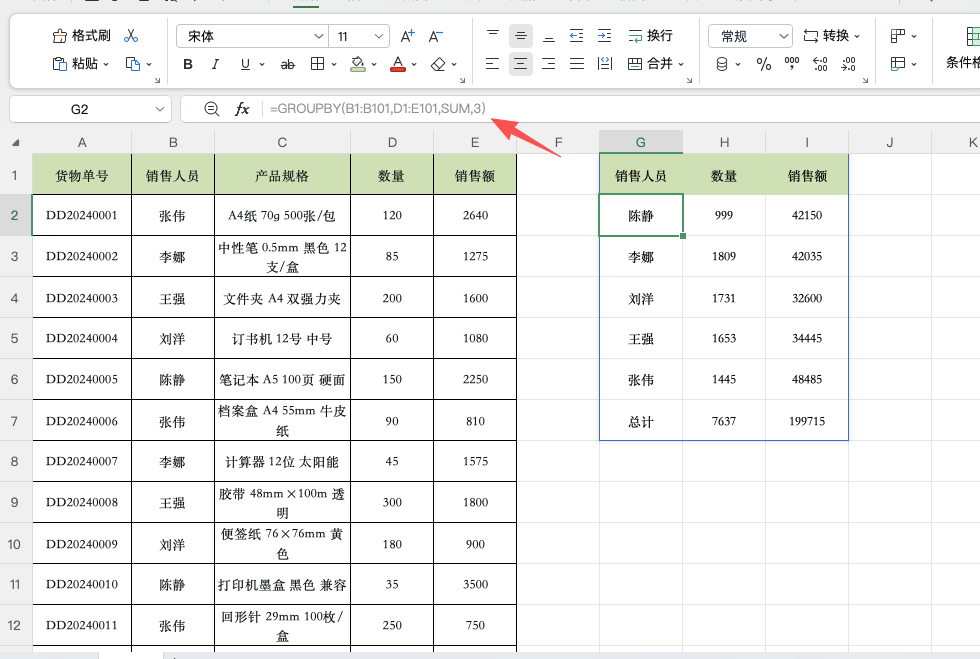Click the Copy icon

click(x=132, y=64)
